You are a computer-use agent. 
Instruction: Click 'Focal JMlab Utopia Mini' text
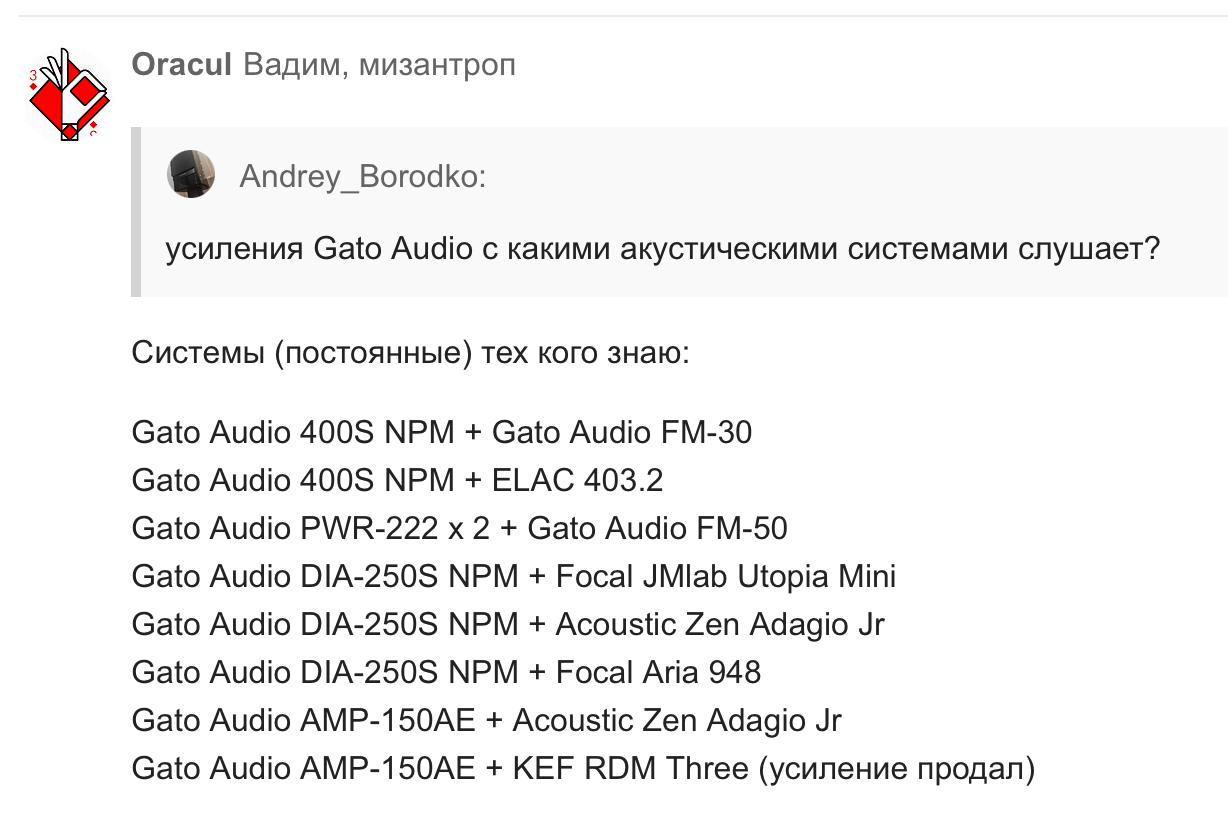click(x=726, y=576)
